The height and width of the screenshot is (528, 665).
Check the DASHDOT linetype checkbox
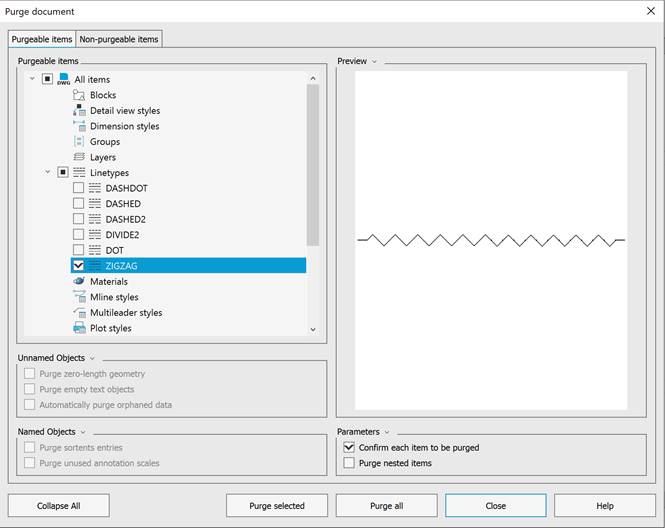(78, 188)
